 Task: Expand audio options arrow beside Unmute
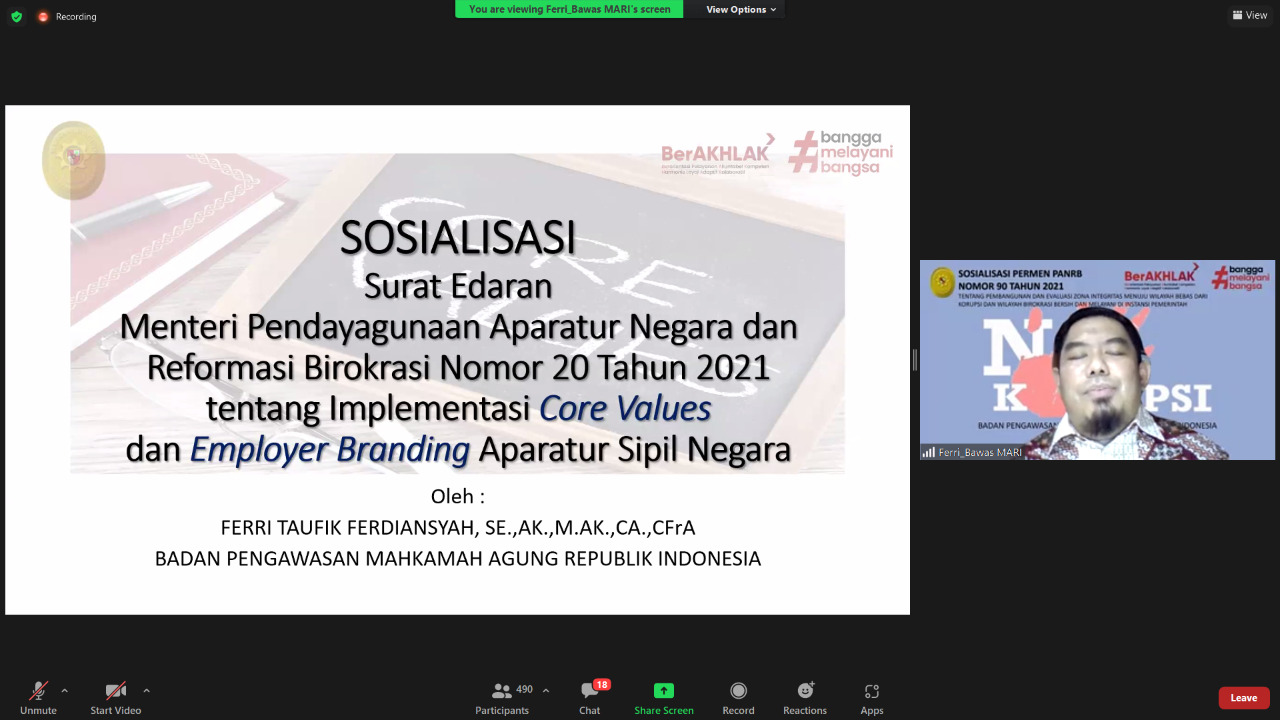click(65, 690)
